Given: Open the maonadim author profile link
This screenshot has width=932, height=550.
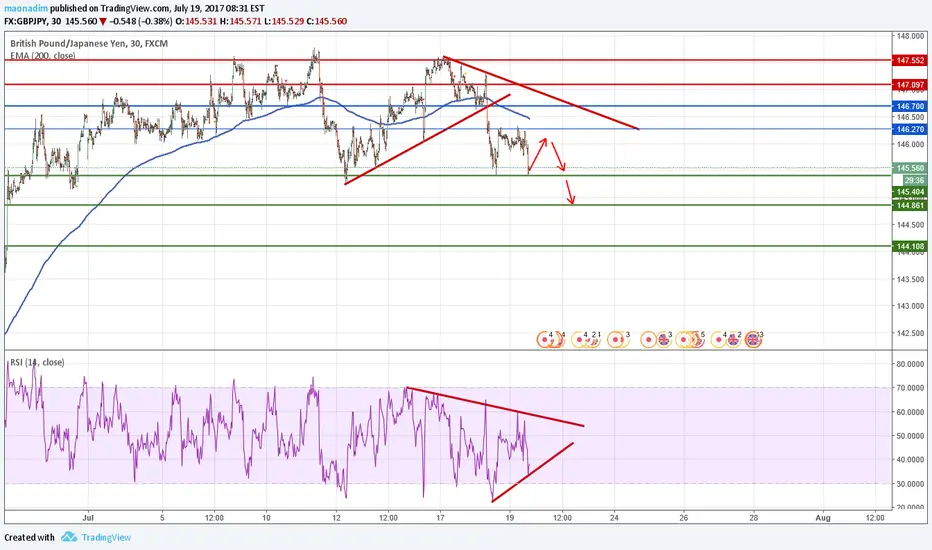Looking at the screenshot, I should [x=26, y=8].
